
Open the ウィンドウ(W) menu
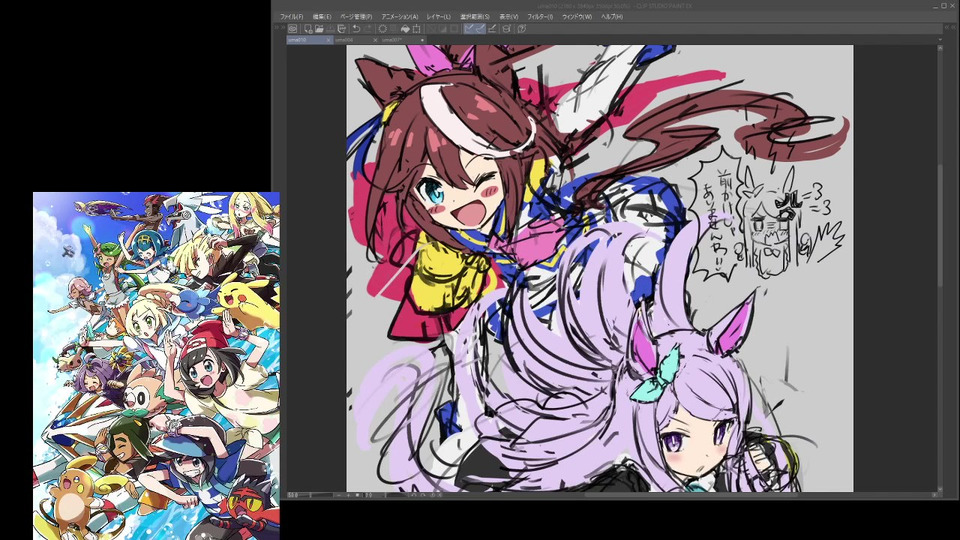point(577,17)
